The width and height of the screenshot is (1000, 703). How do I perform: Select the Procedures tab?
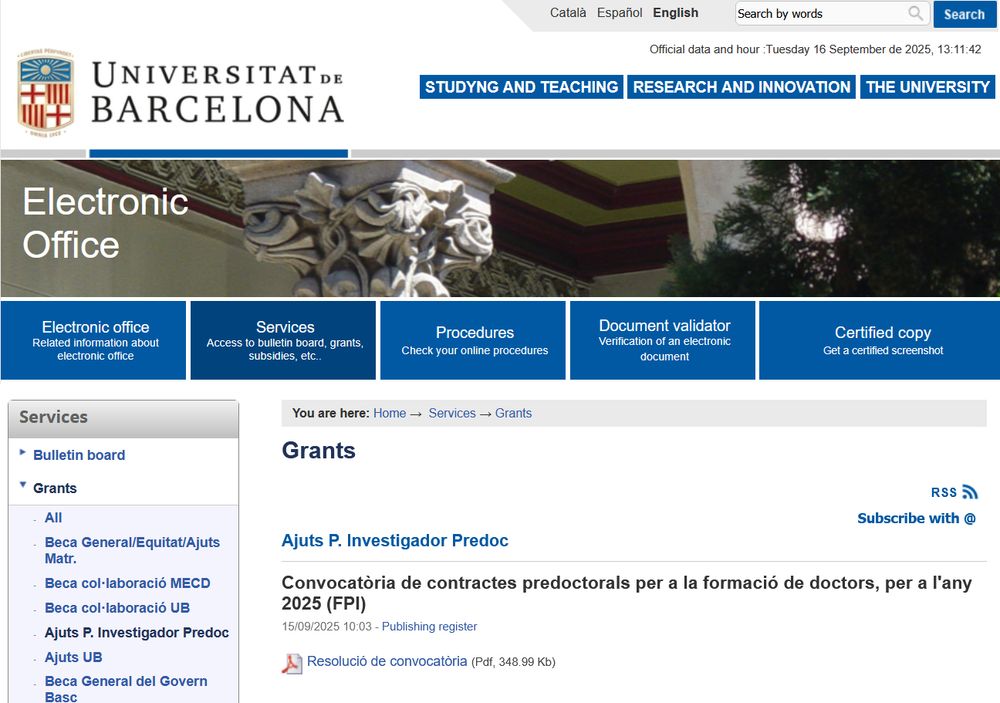473,340
